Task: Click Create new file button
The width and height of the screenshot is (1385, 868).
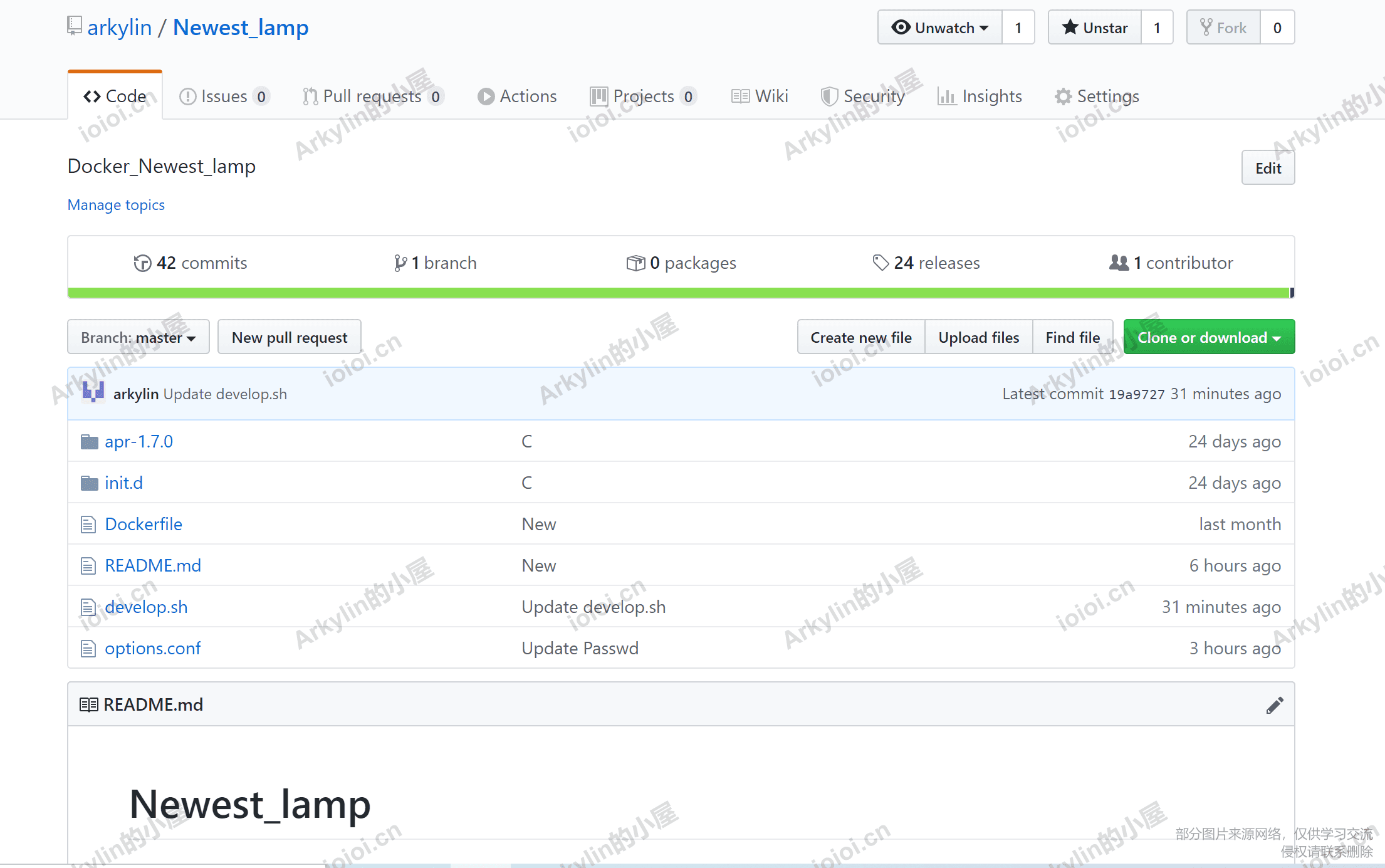Action: point(861,337)
